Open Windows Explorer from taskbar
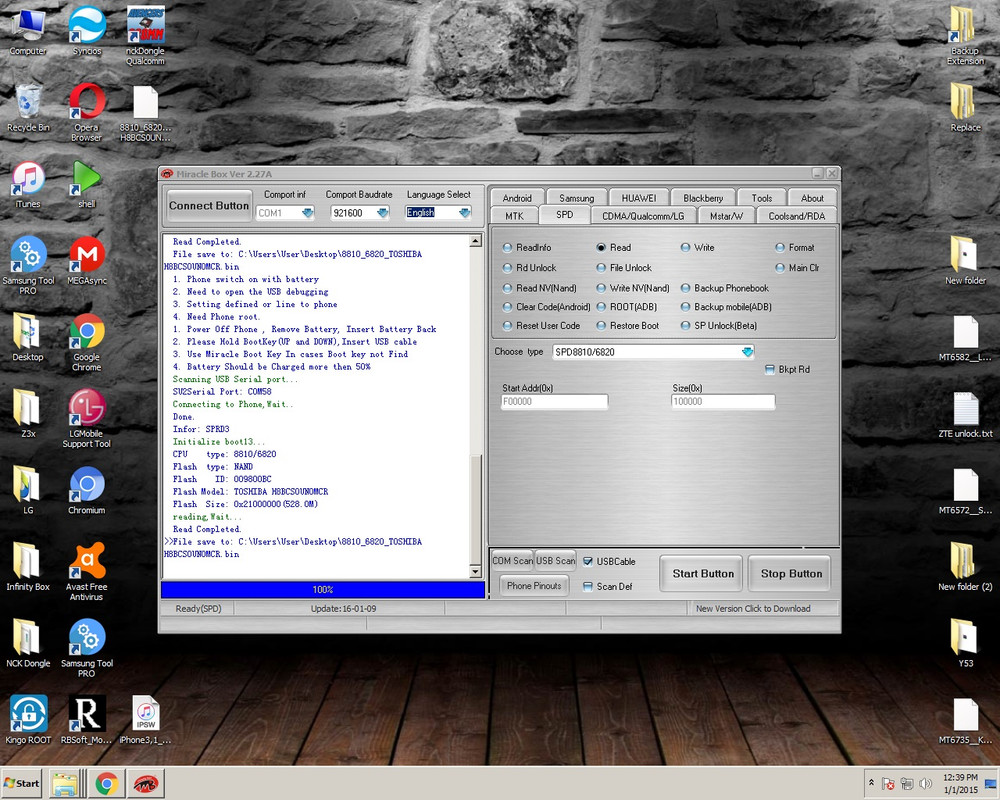The image size is (1000, 800). pyautogui.click(x=65, y=783)
